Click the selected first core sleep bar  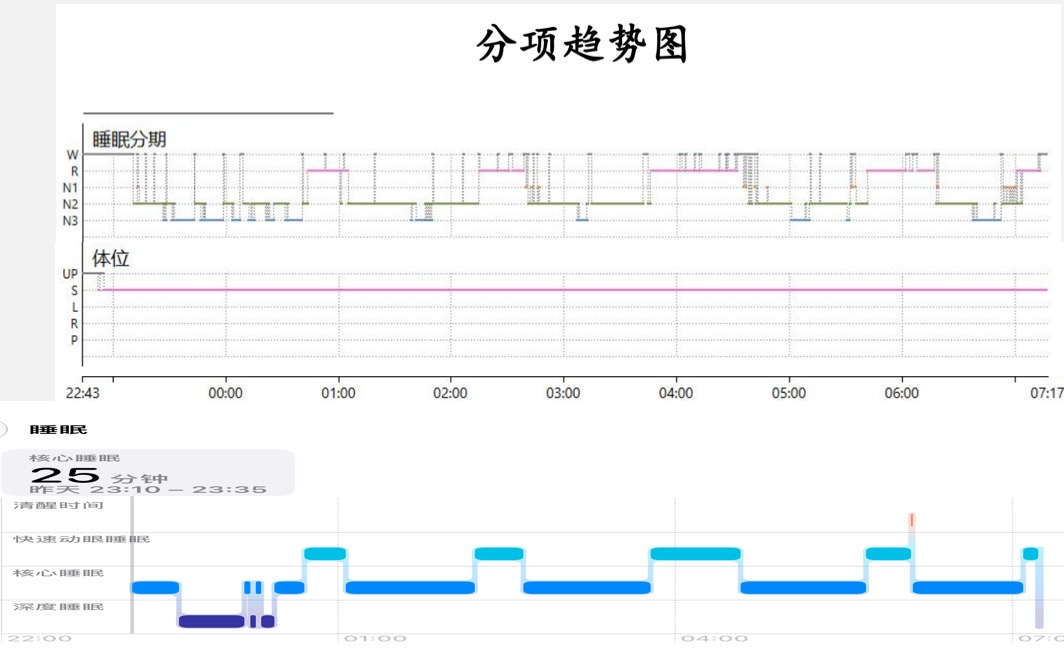tap(155, 587)
